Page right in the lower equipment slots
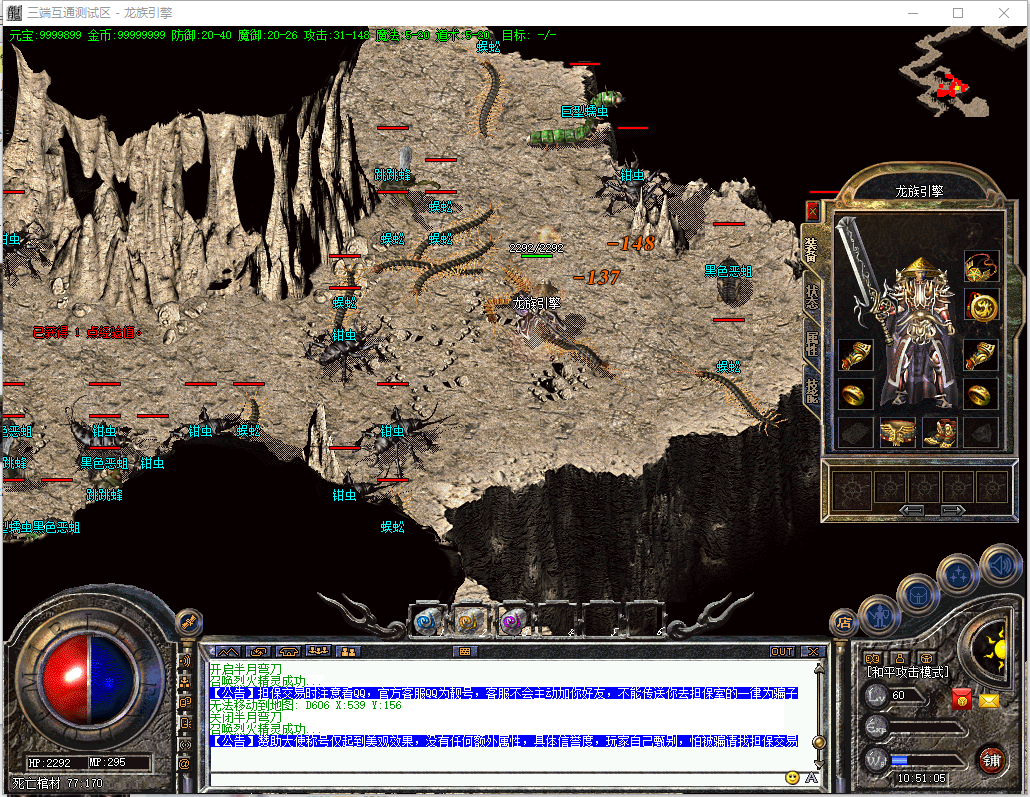Image resolution: width=1030 pixels, height=797 pixels. (953, 511)
